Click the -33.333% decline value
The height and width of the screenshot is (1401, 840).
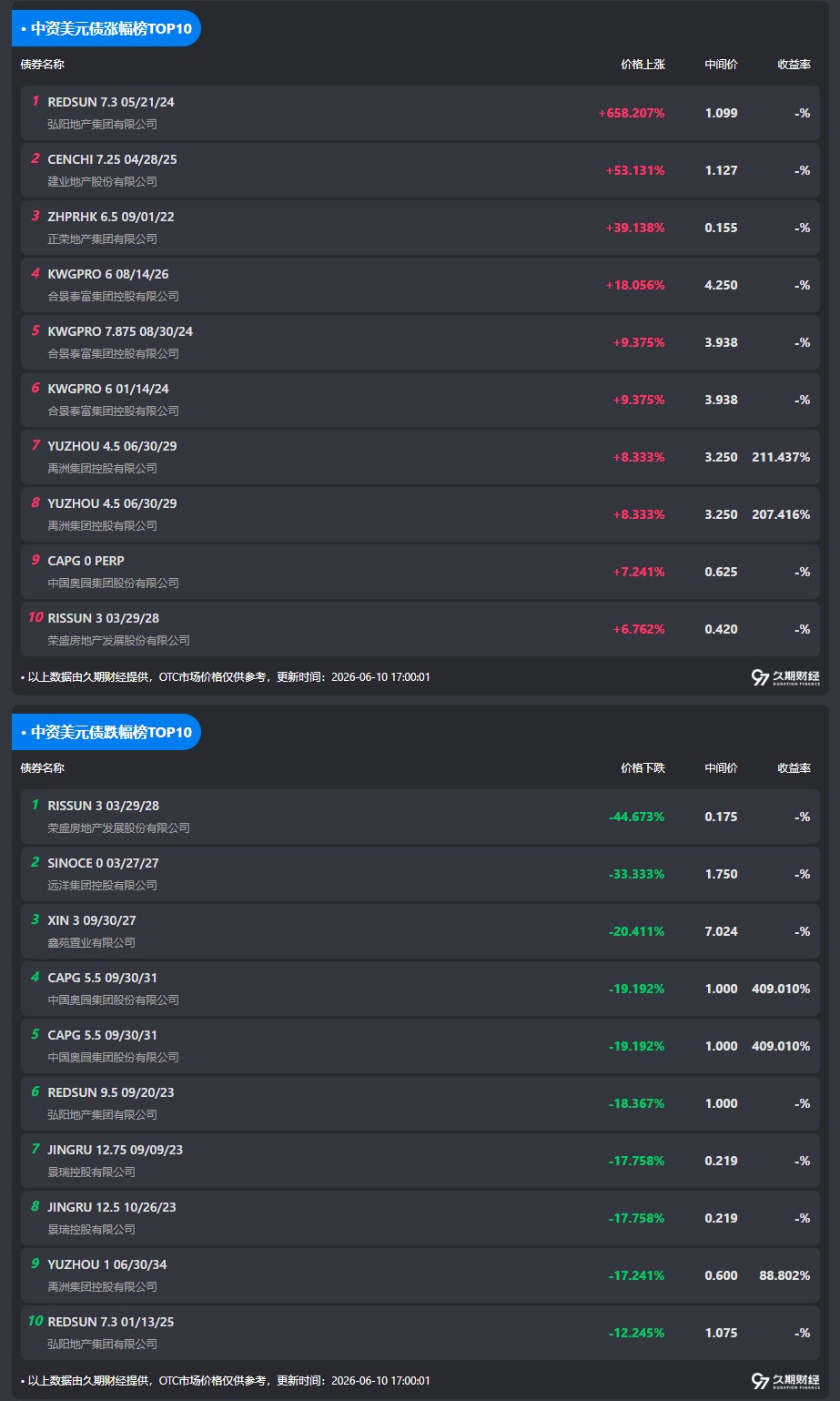[x=636, y=874]
